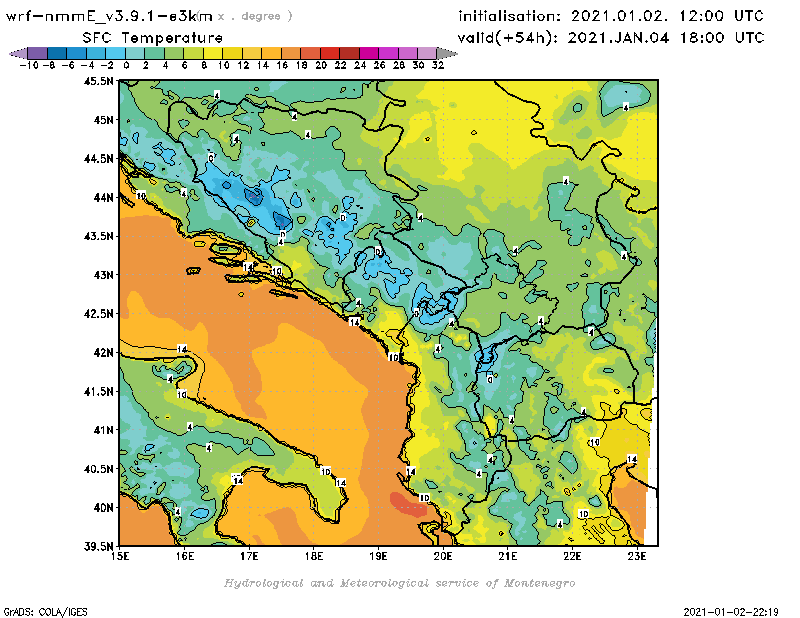Click the initialisation time '2021.01.02. 12:00 UTC'
The height and width of the screenshot is (618, 800).
(667, 16)
